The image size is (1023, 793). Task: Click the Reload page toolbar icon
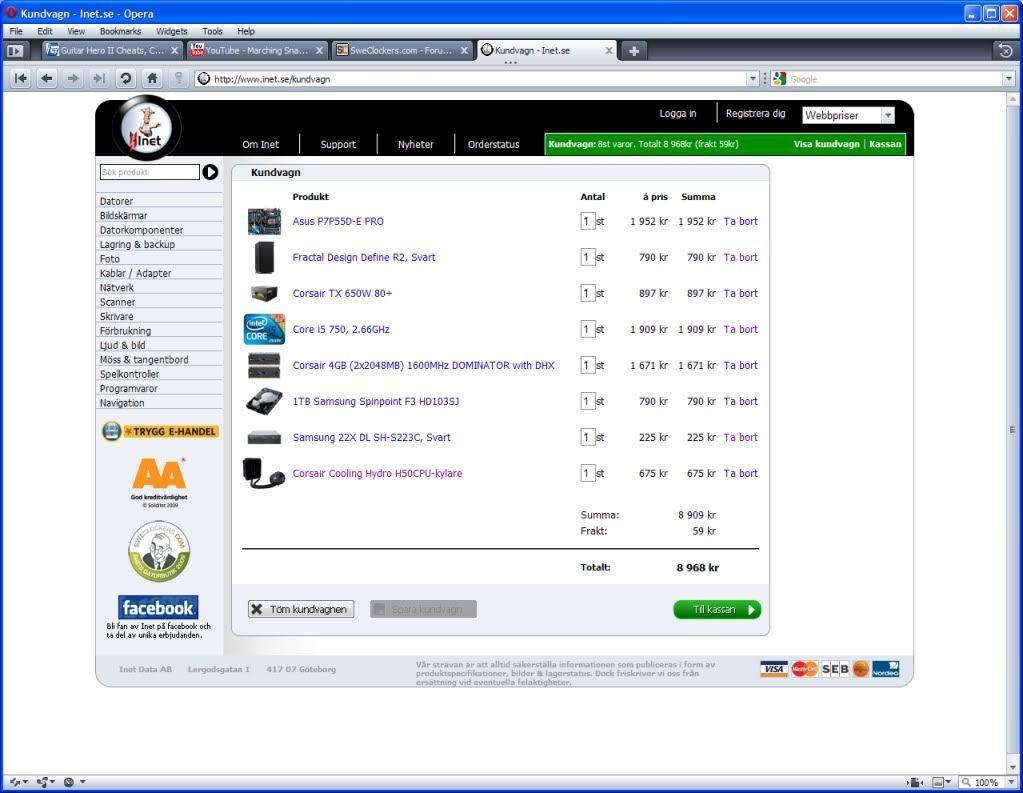126,78
